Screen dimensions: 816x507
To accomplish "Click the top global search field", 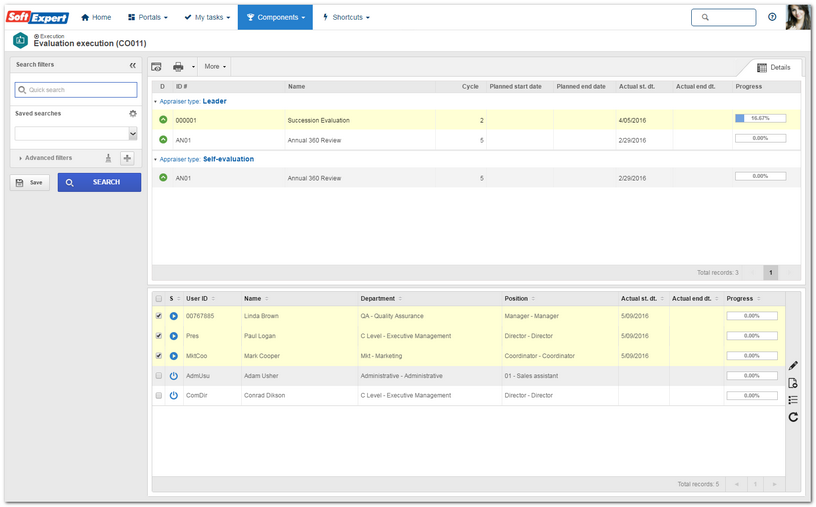I will (x=723, y=17).
